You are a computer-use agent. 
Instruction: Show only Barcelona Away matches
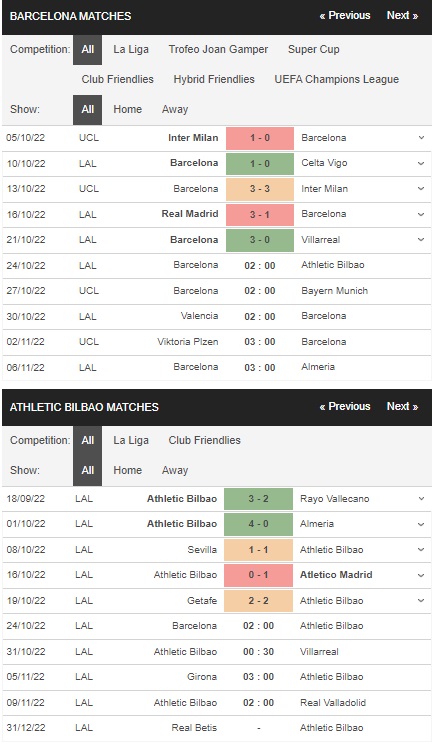point(175,109)
